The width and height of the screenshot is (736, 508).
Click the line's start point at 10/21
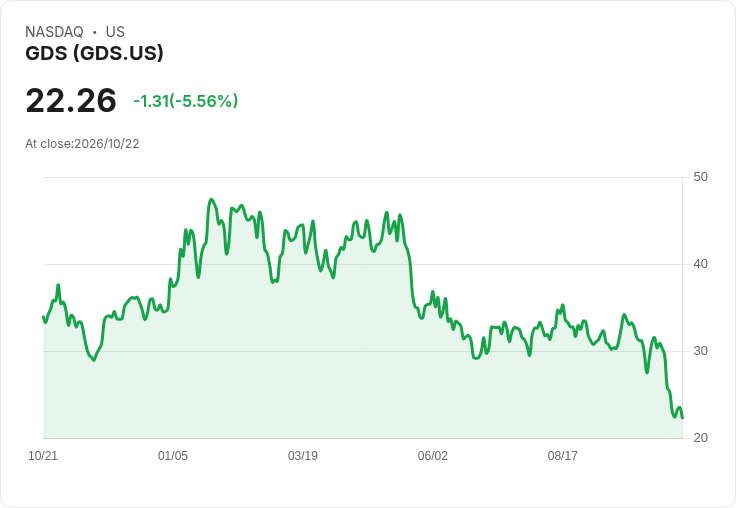(x=43, y=317)
